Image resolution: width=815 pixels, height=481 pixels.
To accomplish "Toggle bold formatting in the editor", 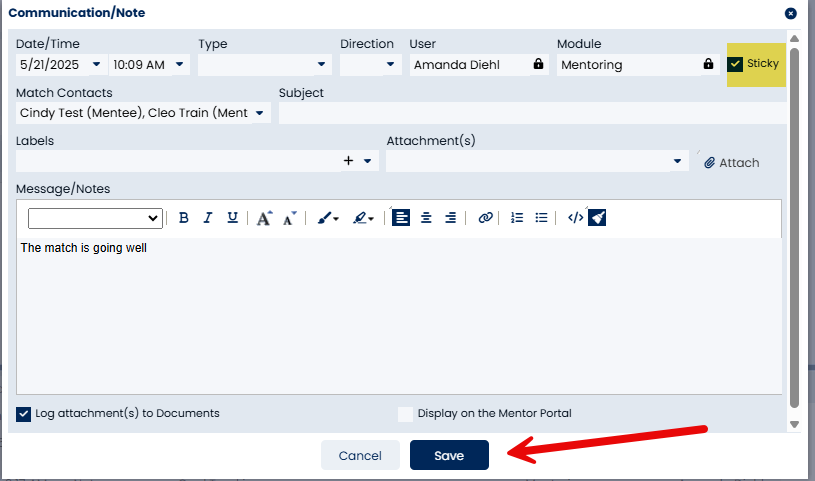I will [x=183, y=218].
